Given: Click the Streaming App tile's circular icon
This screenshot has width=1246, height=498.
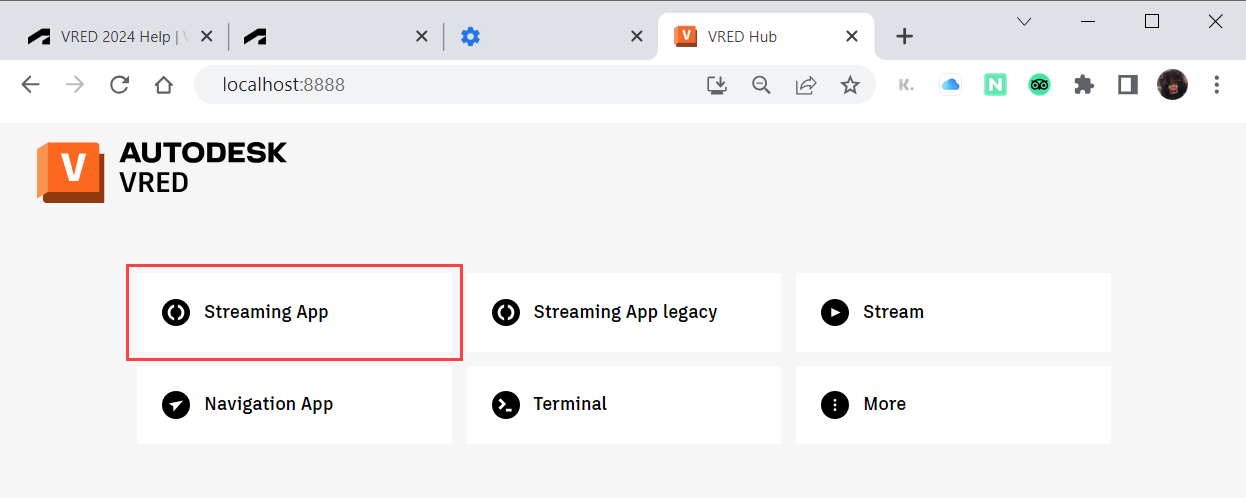Looking at the screenshot, I should pyautogui.click(x=176, y=312).
